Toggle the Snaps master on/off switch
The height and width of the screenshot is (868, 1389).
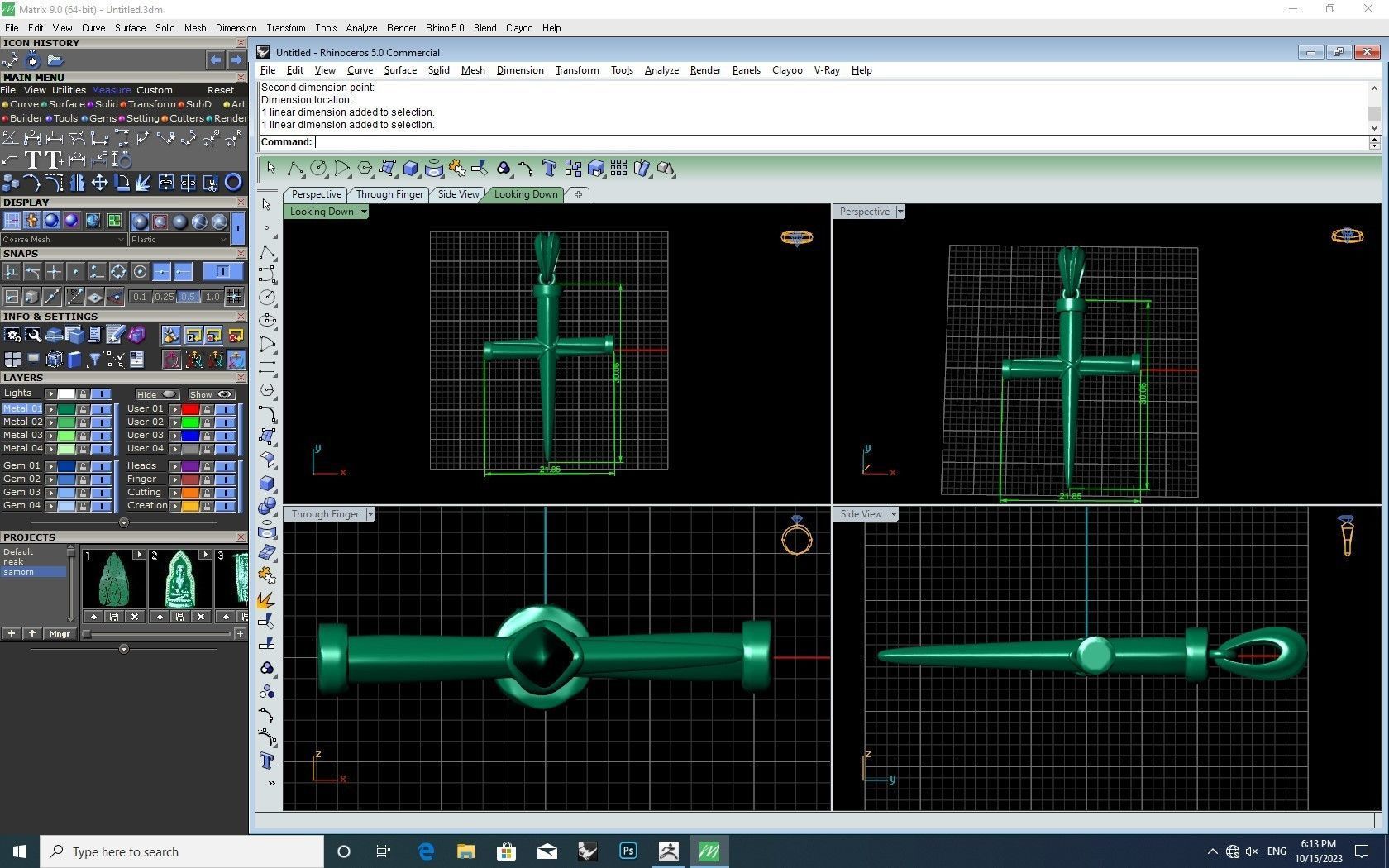click(222, 271)
